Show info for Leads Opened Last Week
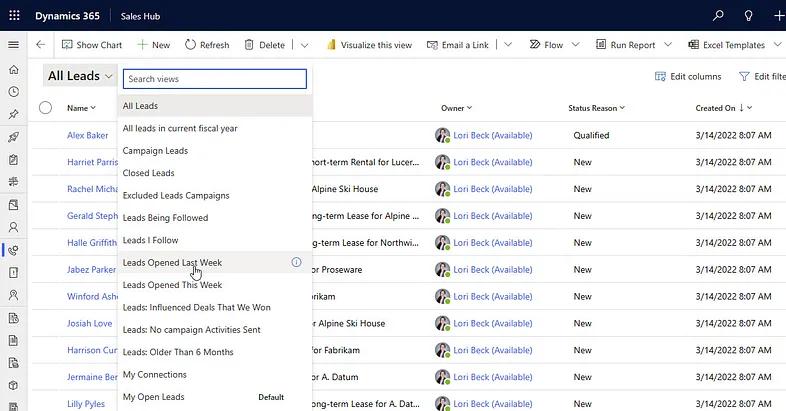This screenshot has height=411, width=786. pos(296,262)
